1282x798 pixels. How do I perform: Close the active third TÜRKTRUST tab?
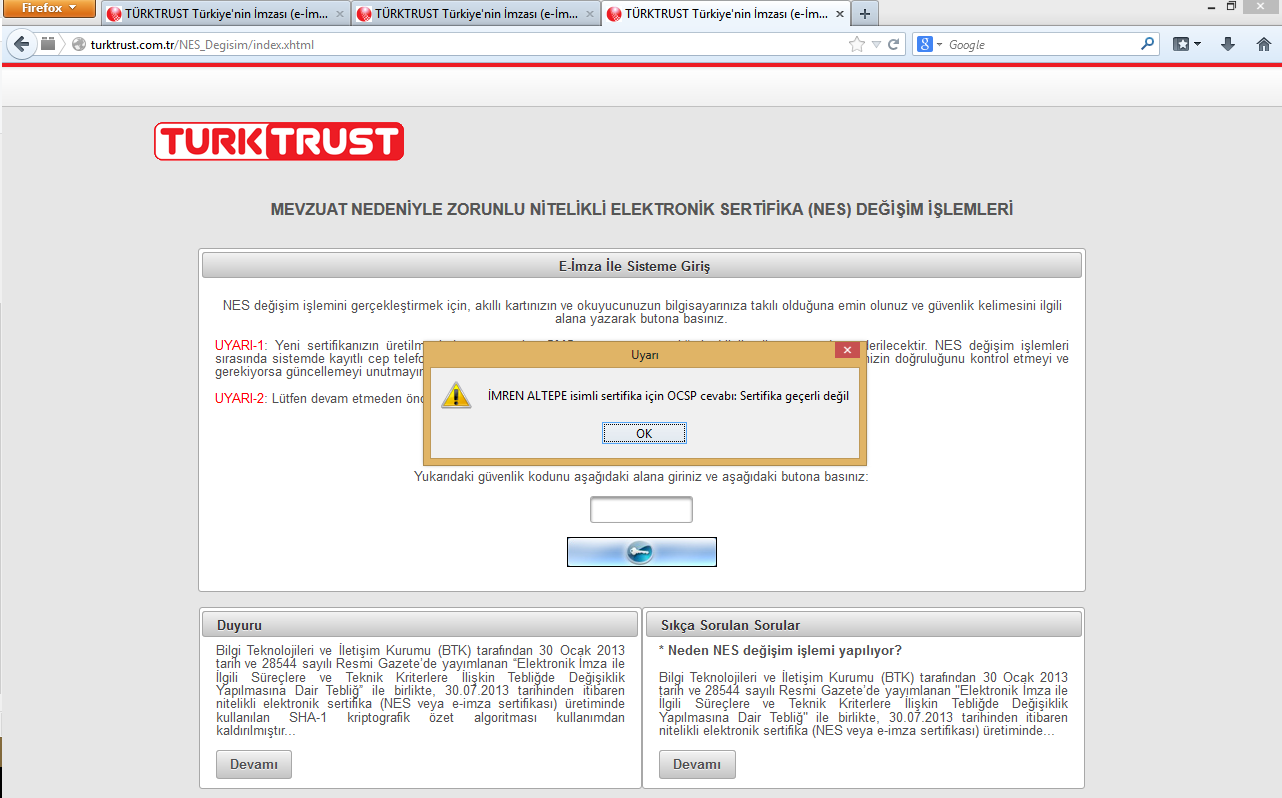[x=838, y=15]
